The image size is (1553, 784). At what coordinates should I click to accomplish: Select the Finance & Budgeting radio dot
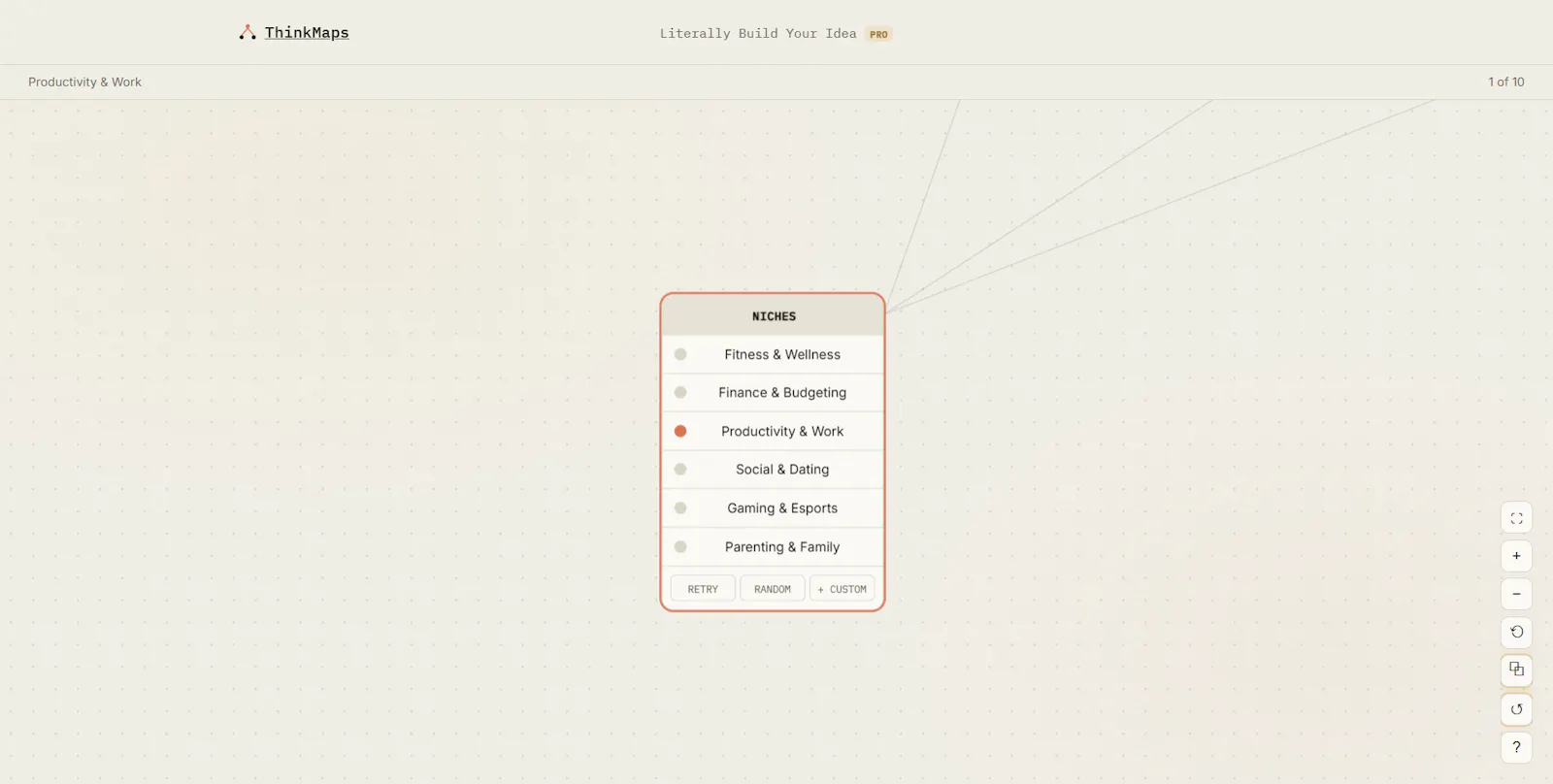(680, 392)
